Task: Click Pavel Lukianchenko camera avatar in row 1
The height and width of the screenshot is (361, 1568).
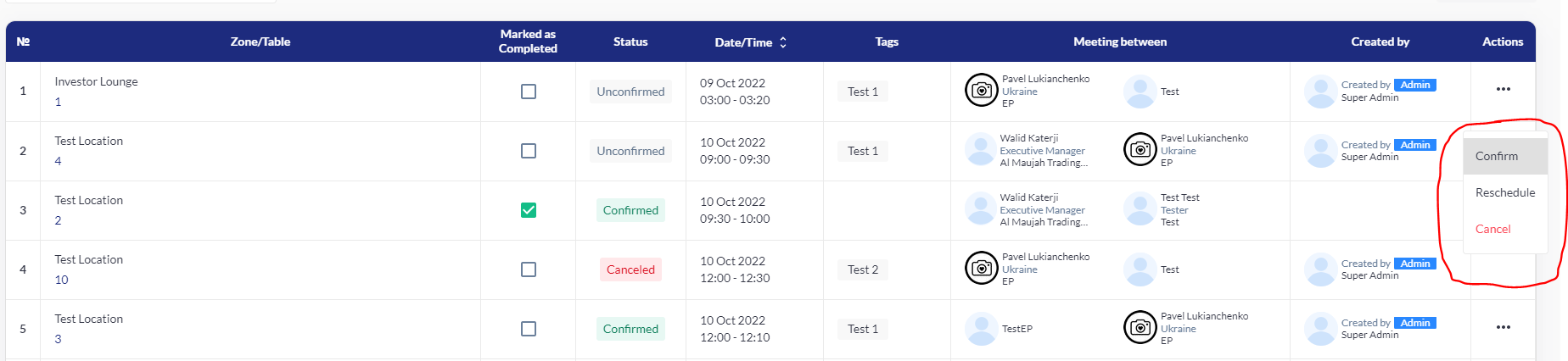Action: click(x=982, y=90)
